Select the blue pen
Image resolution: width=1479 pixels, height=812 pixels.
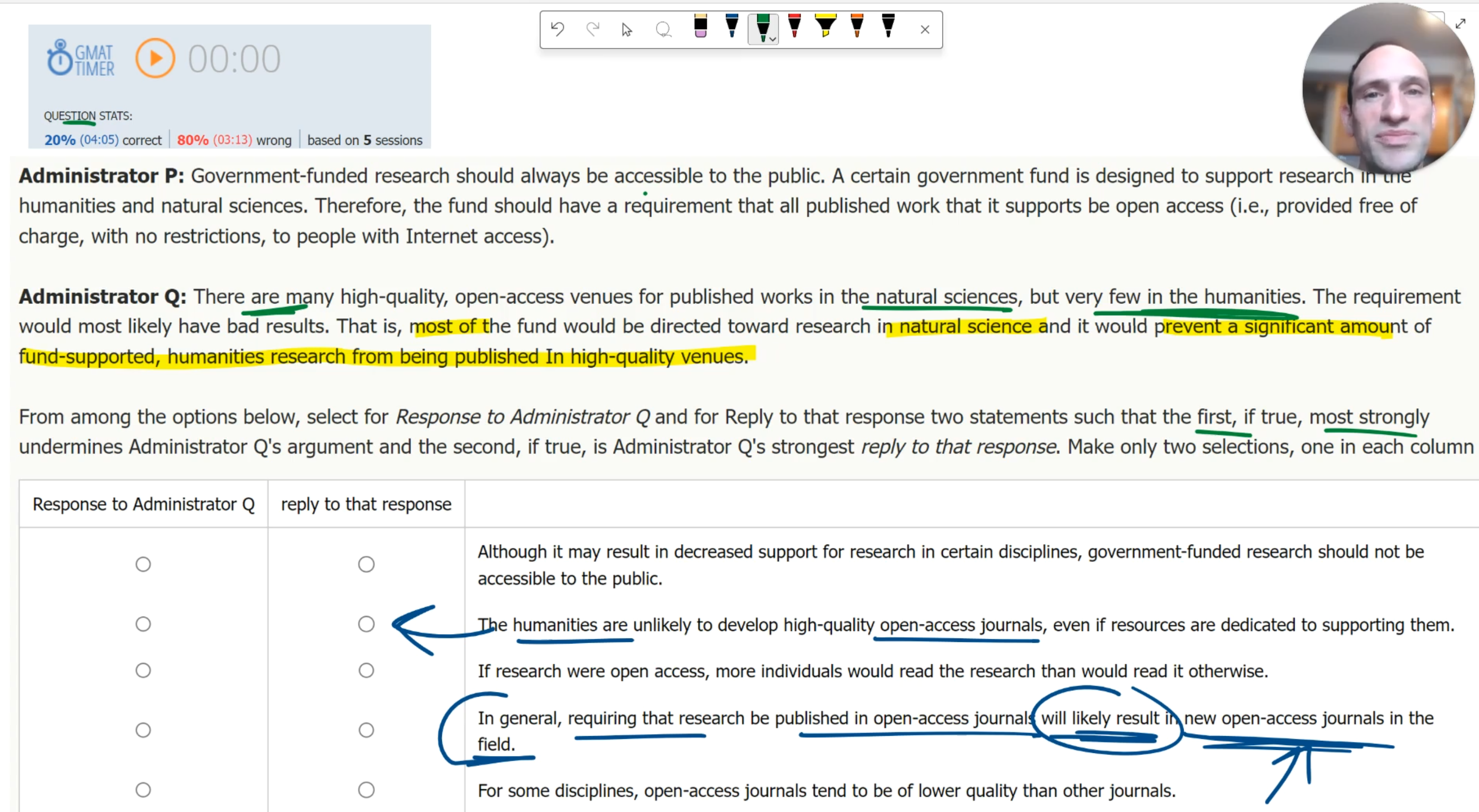(x=732, y=27)
